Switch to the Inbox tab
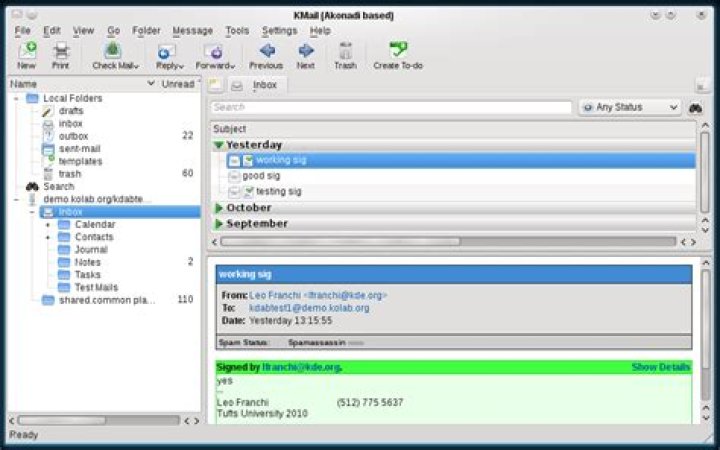The image size is (720, 450). click(258, 85)
